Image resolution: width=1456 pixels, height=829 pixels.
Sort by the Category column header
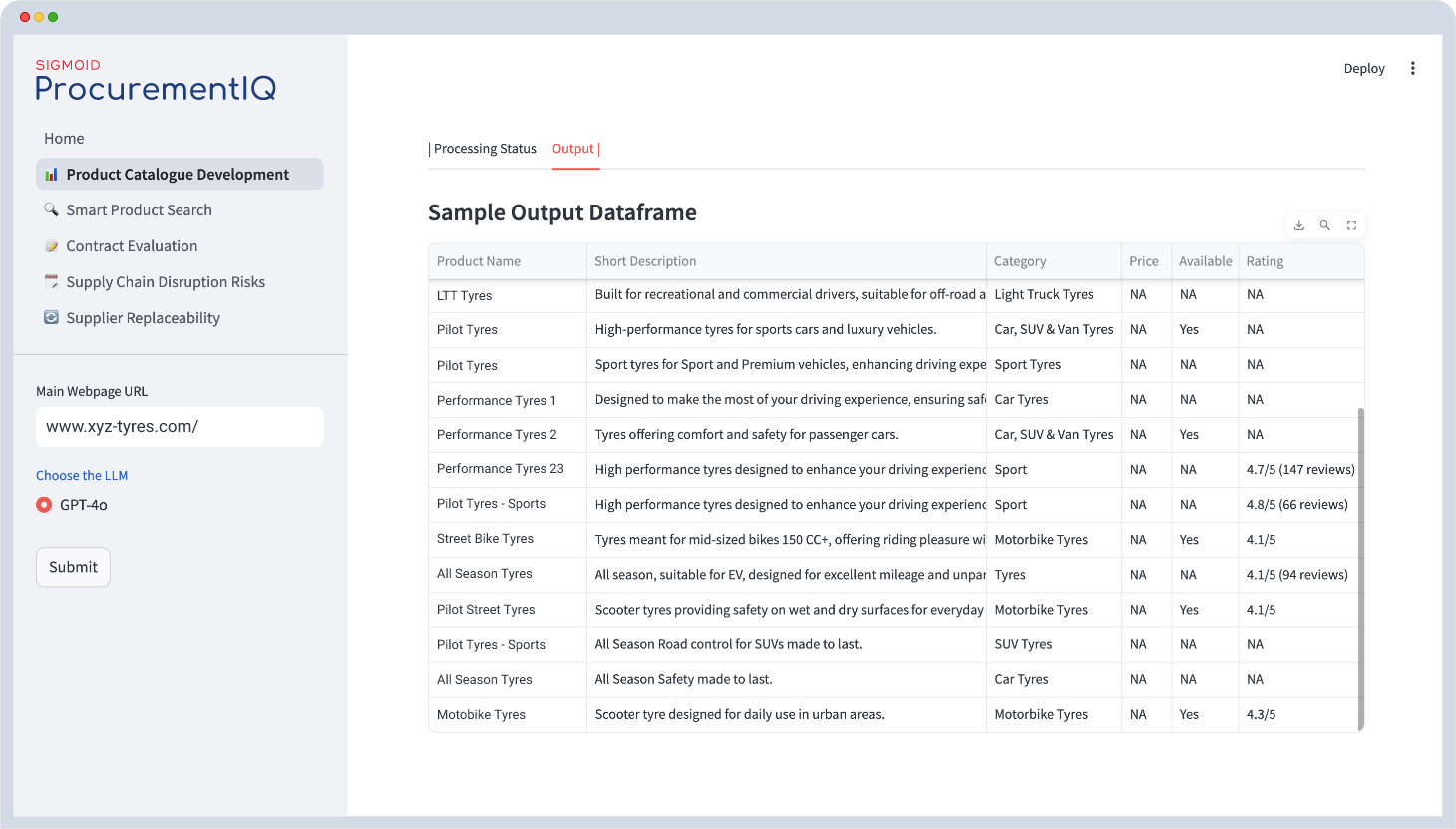coord(1020,261)
